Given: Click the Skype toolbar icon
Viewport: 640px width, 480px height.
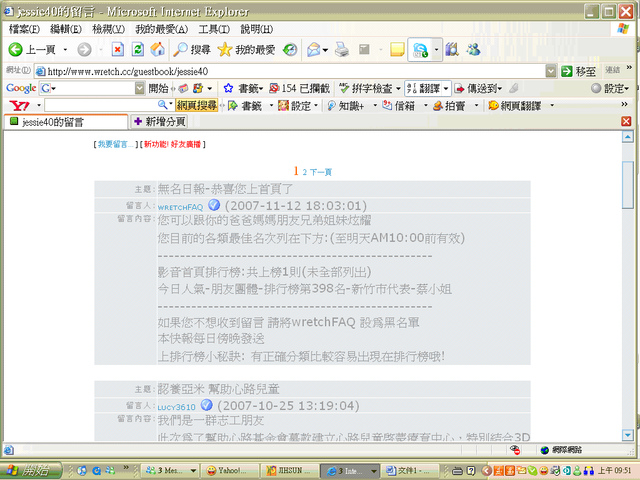Looking at the screenshot, I should (420, 50).
